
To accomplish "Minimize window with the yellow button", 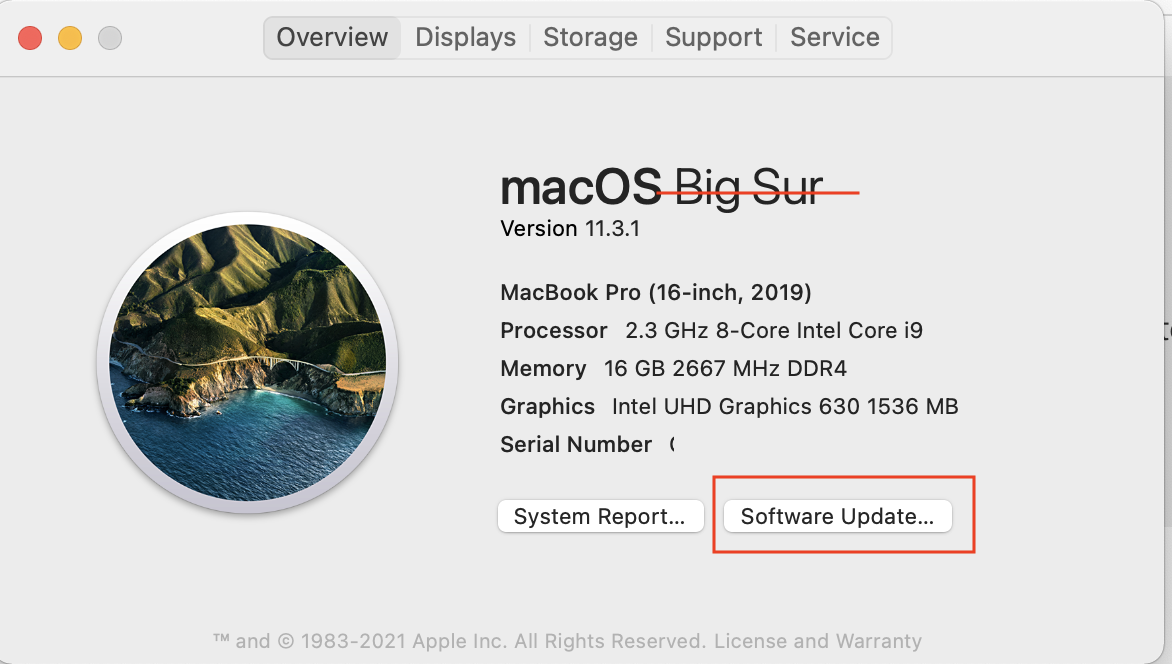I will 70,38.
